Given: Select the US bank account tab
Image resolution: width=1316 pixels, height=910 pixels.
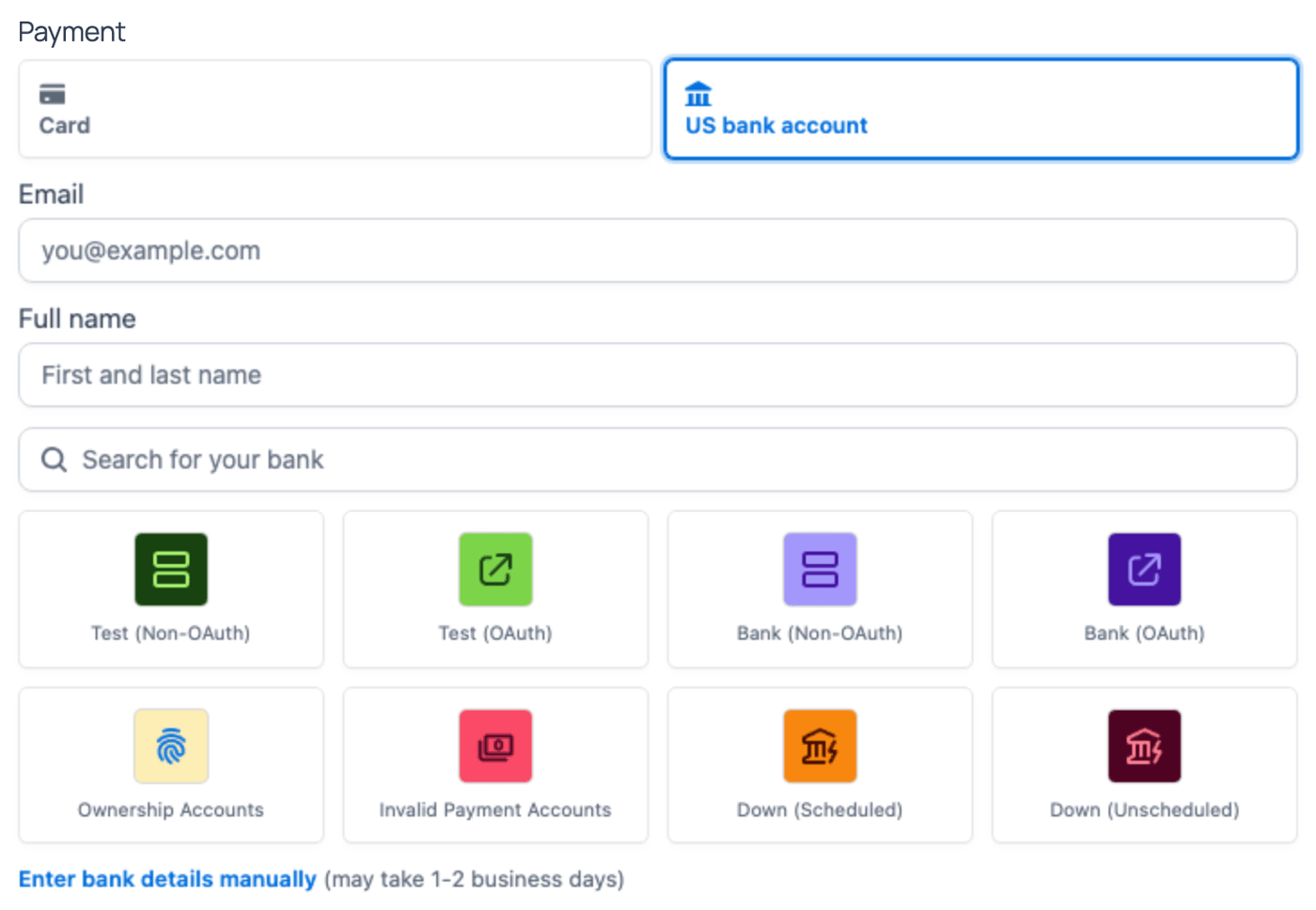Looking at the screenshot, I should 980,109.
